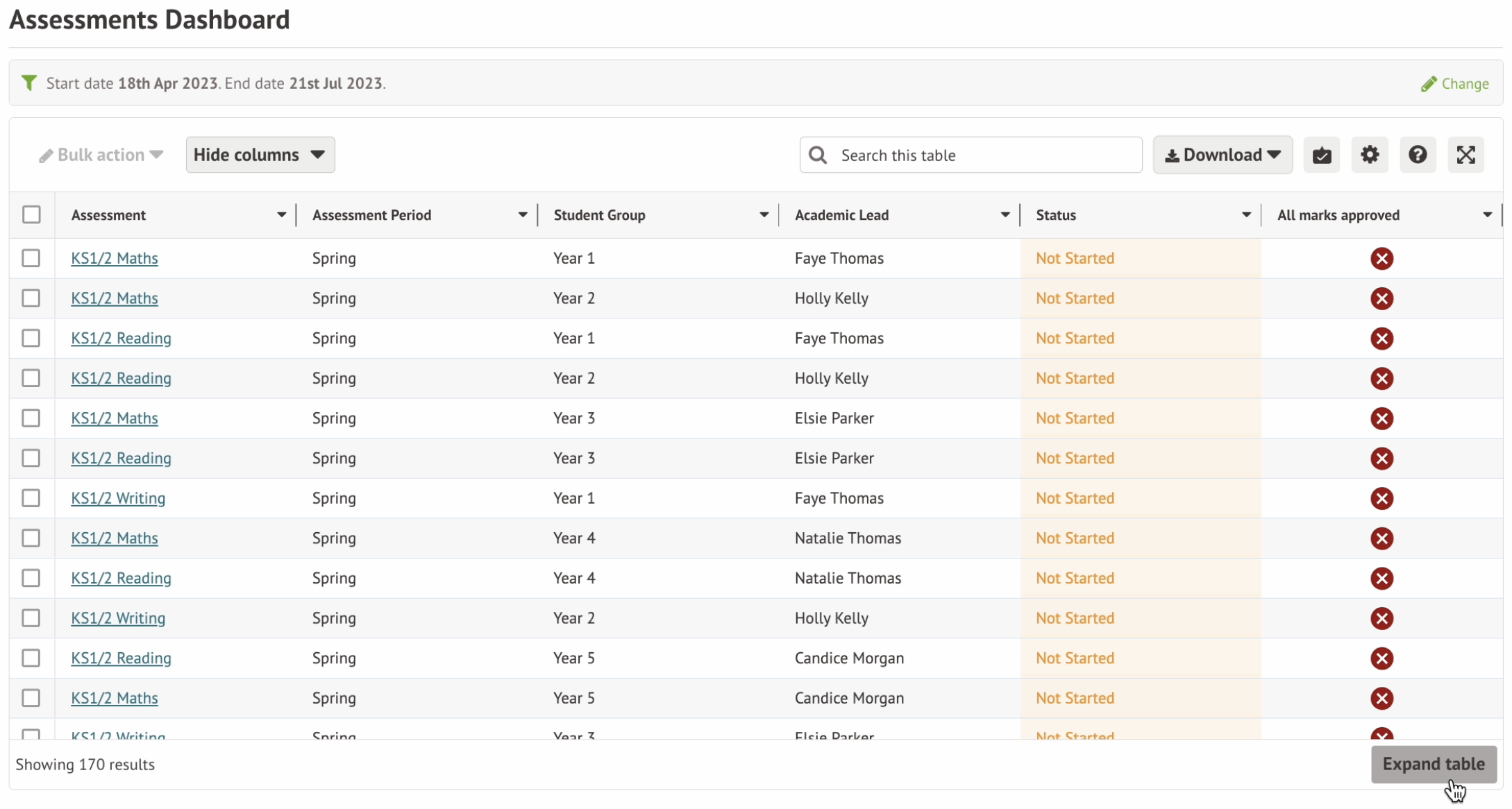The height and width of the screenshot is (809, 1512).
Task: Expand the Download dropdown
Action: pos(1223,155)
